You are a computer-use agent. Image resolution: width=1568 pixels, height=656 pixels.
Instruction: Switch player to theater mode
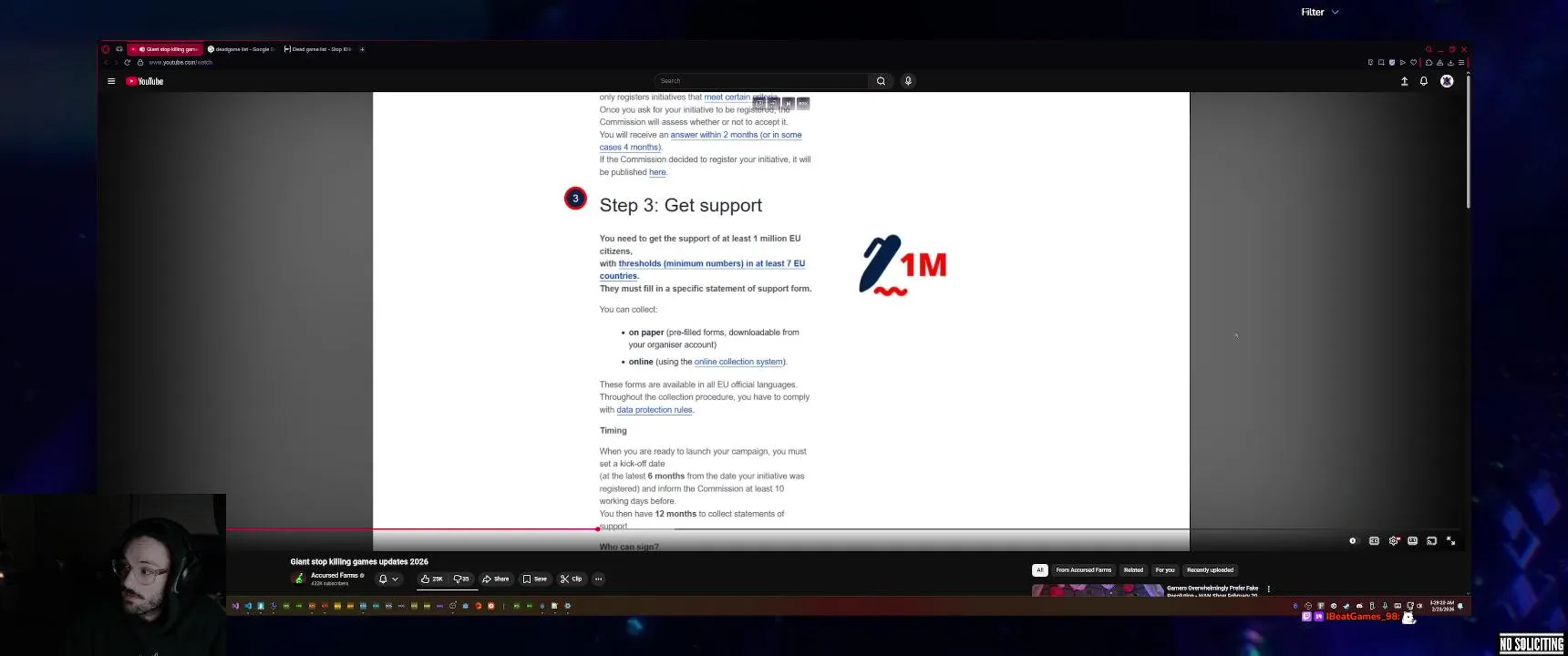pyautogui.click(x=1412, y=540)
